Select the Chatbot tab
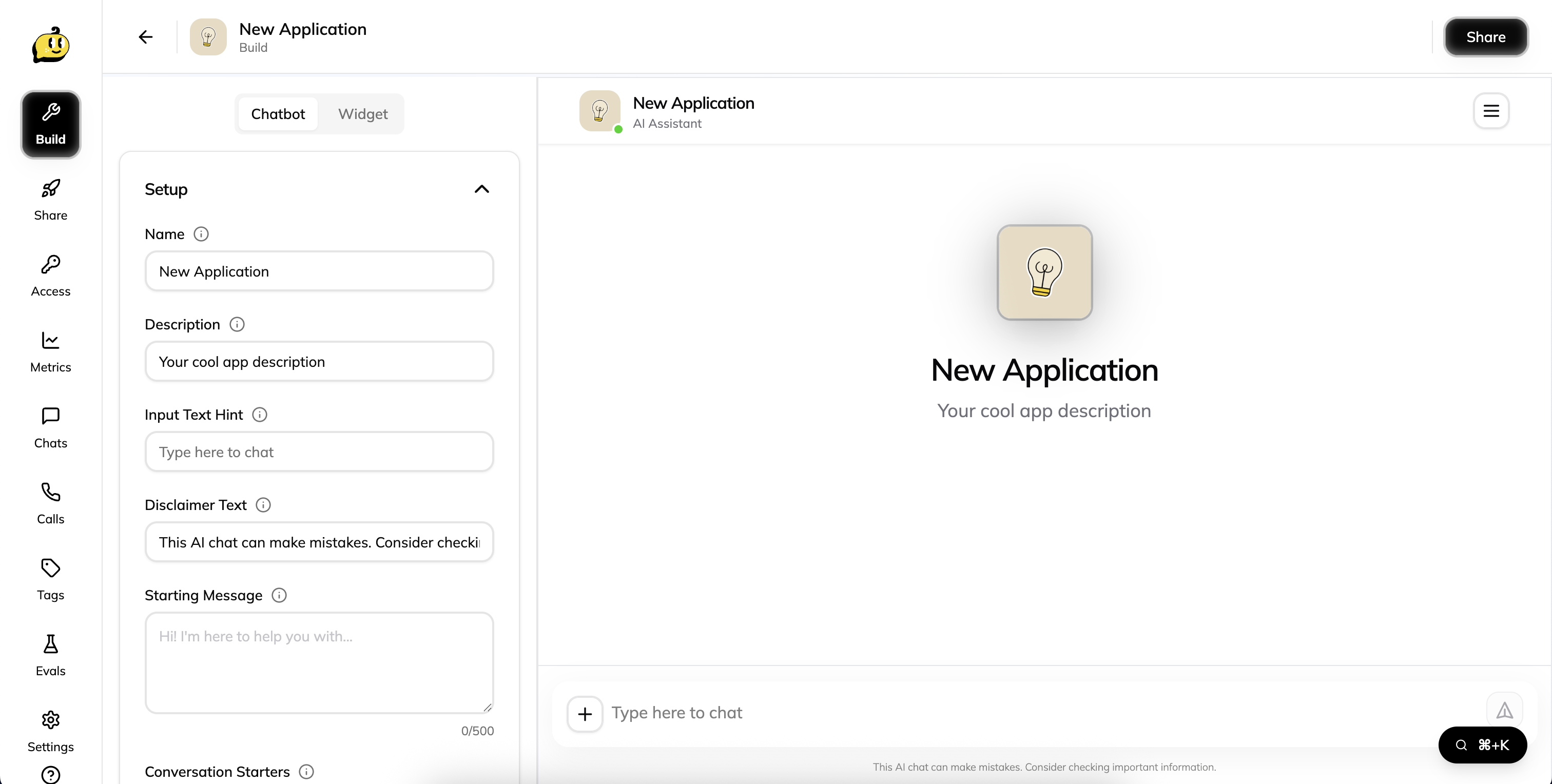 click(278, 114)
